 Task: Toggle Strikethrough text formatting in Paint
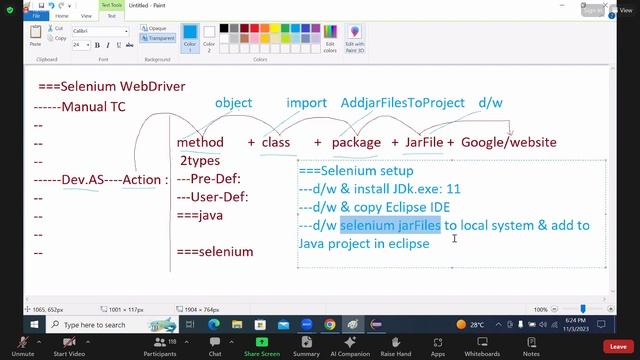point(129,45)
